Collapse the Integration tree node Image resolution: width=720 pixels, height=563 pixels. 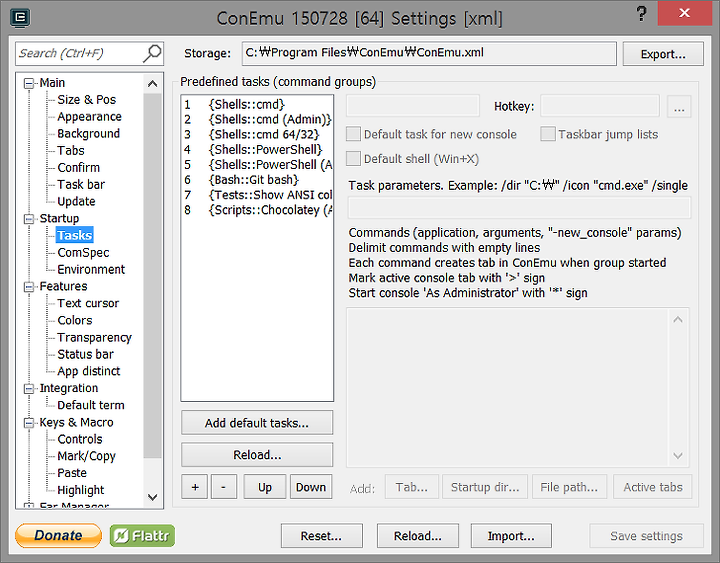[x=29, y=388]
